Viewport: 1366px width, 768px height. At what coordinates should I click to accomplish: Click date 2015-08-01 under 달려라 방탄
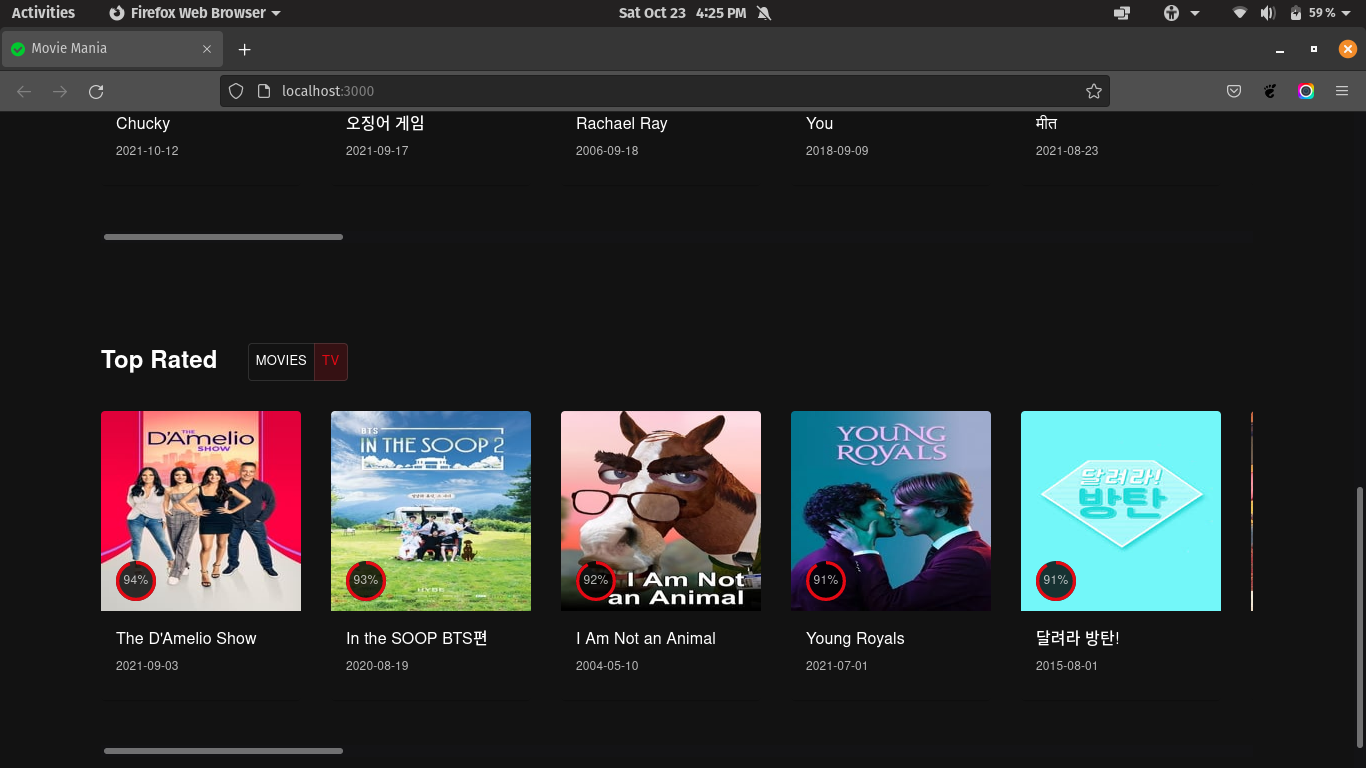(x=1067, y=666)
